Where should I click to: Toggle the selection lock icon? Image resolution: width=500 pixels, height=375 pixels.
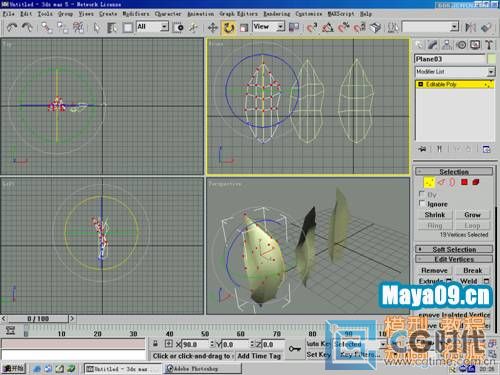155,344
